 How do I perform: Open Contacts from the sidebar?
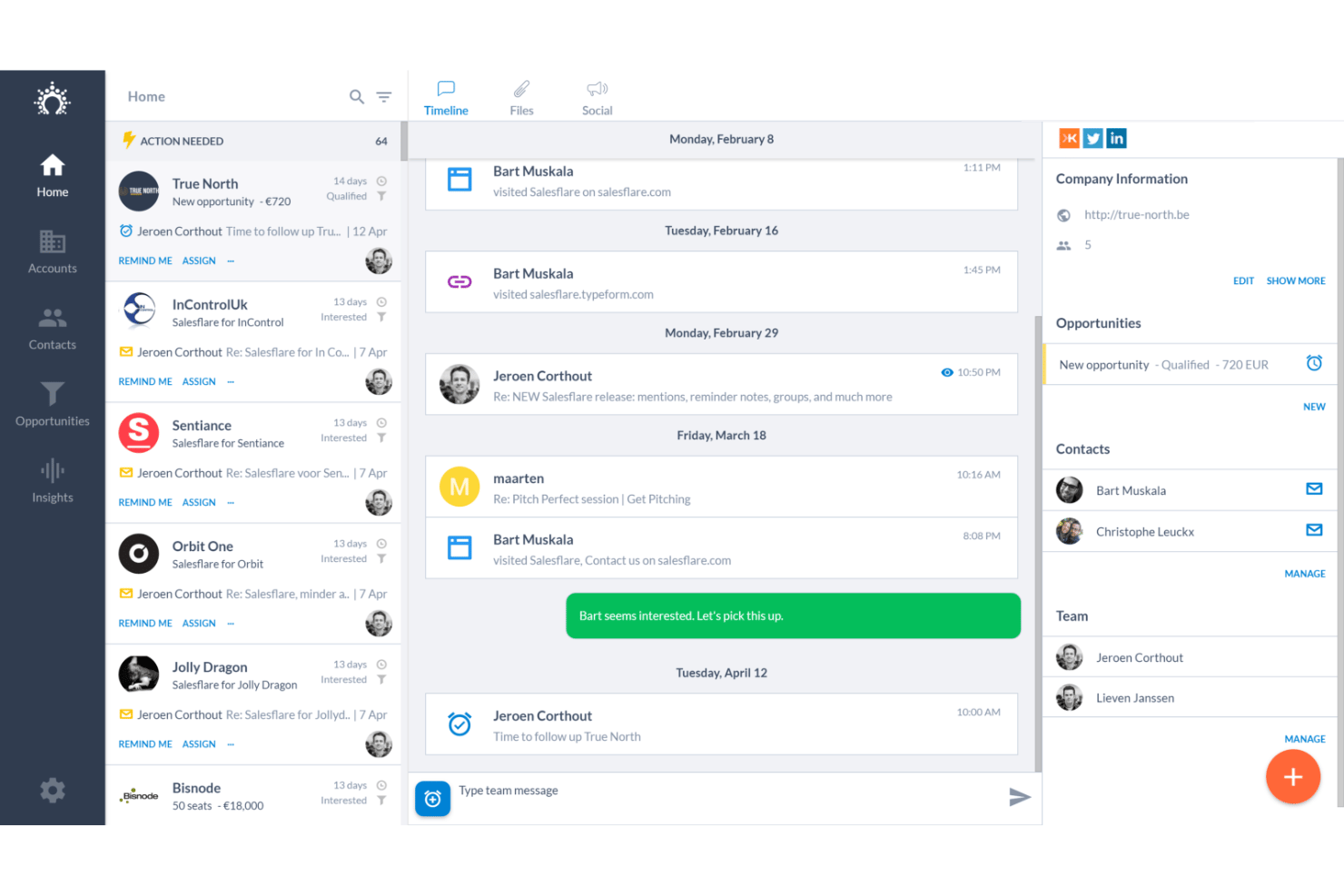point(53,329)
